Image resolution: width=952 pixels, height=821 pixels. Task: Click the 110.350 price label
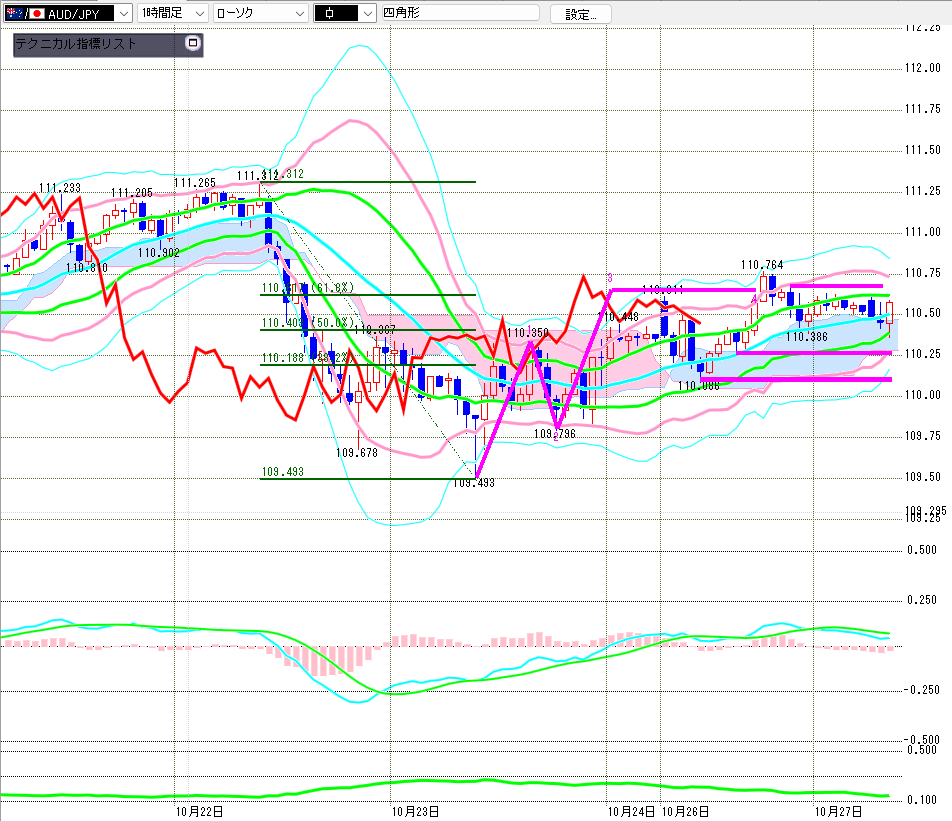pos(528,333)
